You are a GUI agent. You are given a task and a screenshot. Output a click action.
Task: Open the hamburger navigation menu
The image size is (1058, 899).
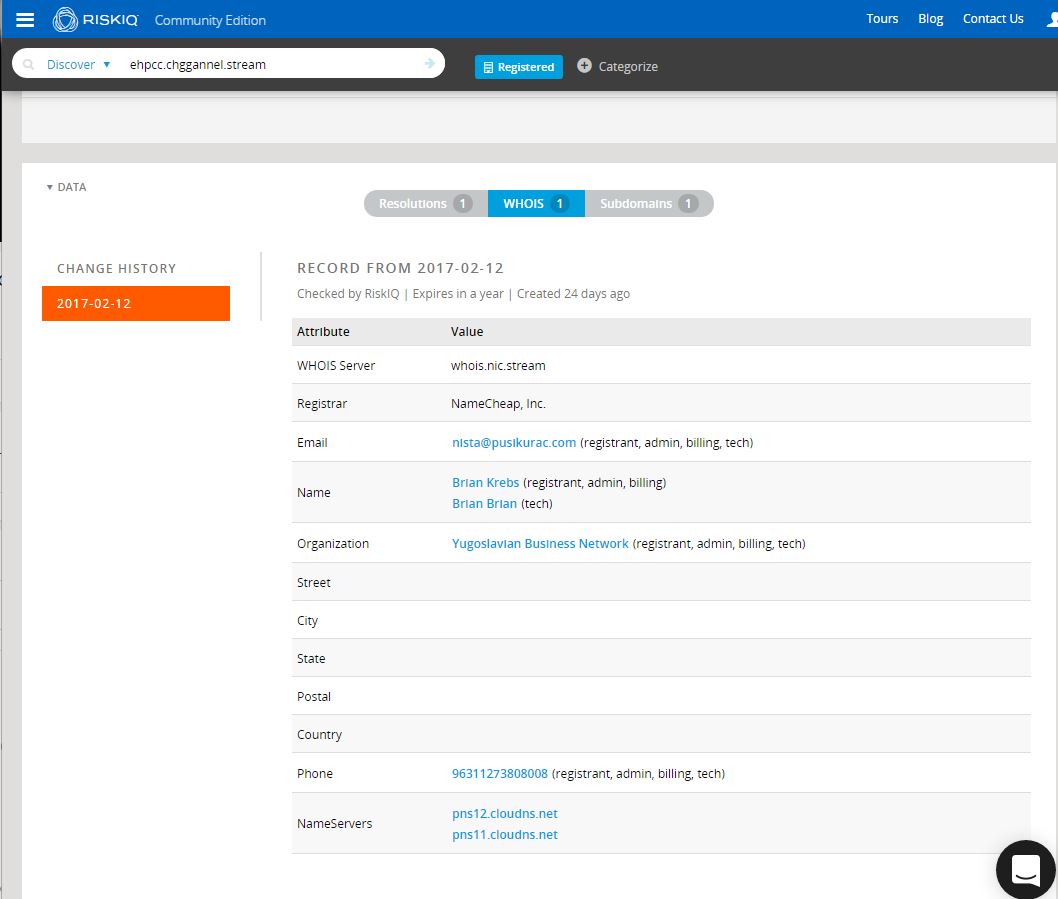click(25, 20)
